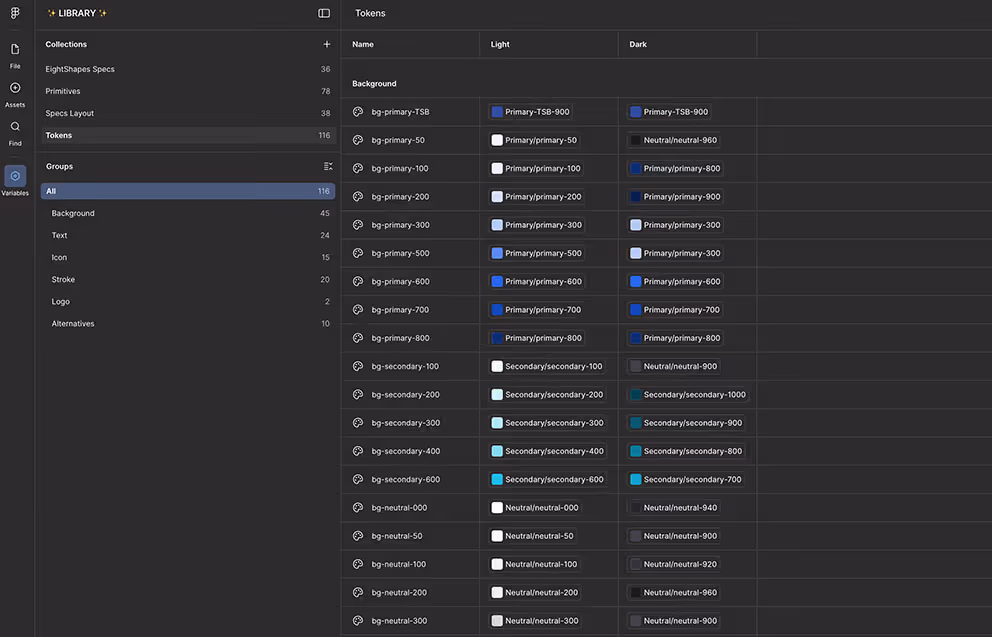The image size is (992, 637).
Task: Click the Groups list options icon
Action: pyautogui.click(x=328, y=166)
